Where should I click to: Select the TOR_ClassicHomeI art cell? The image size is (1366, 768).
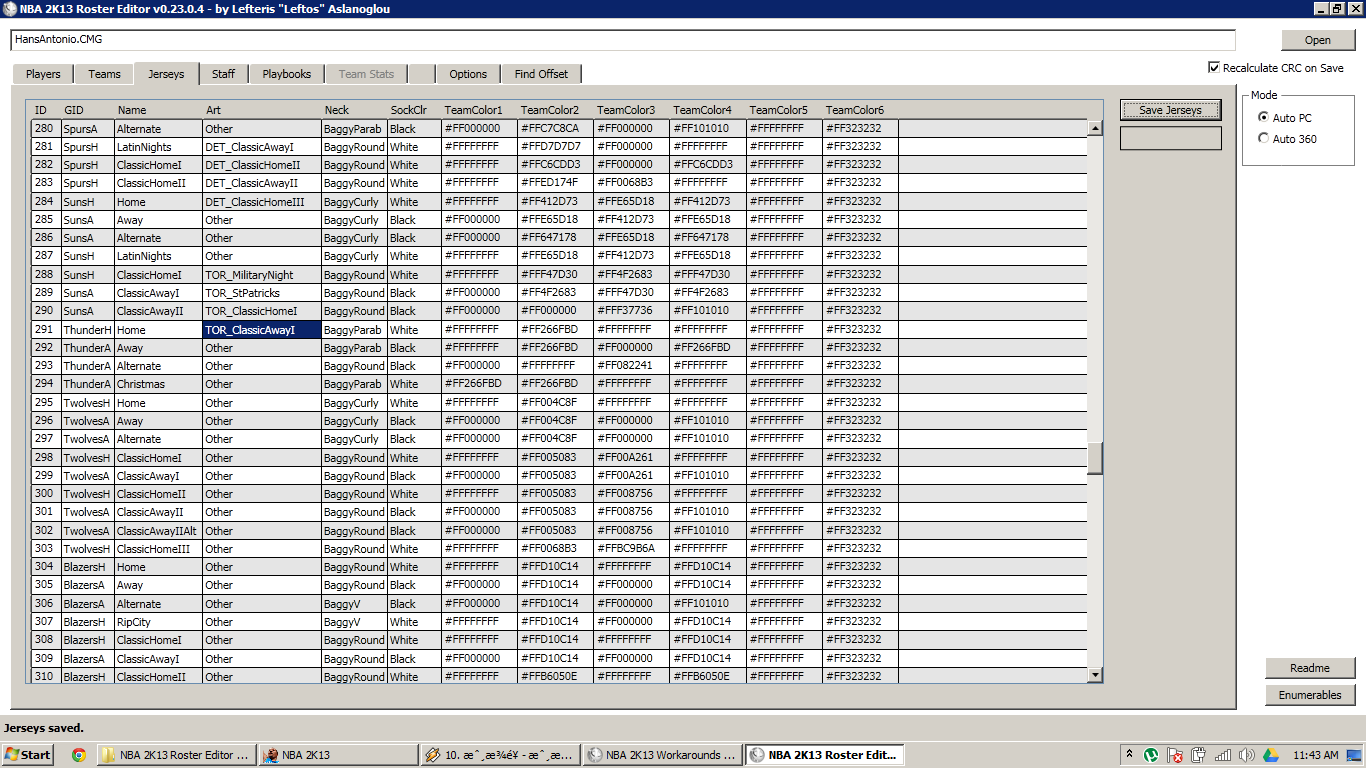[x=262, y=311]
